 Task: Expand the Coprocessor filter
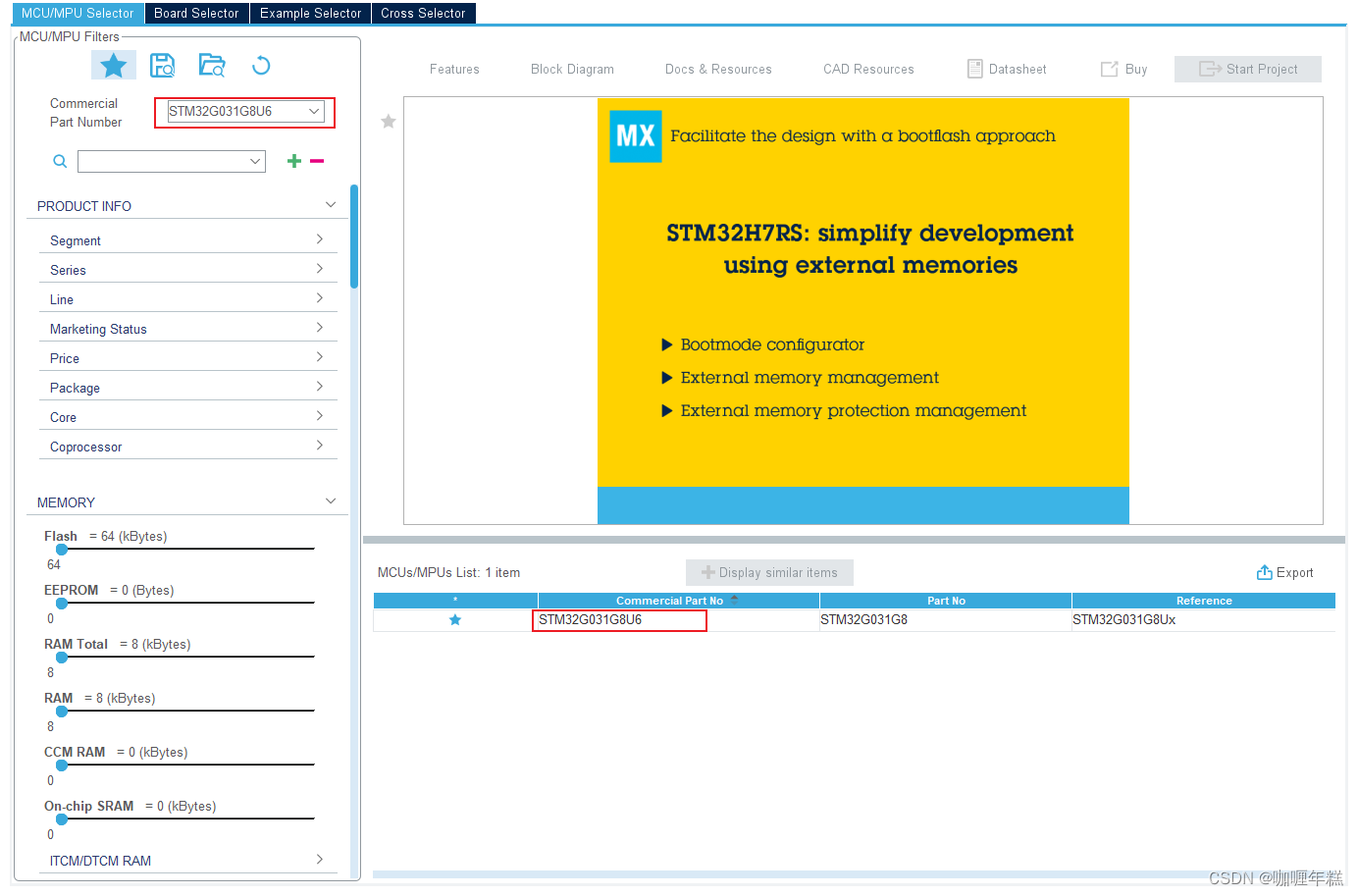[x=186, y=447]
